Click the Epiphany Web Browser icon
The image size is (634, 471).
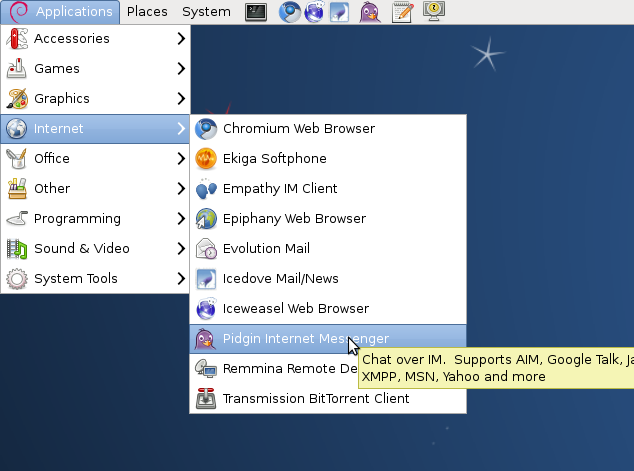pos(206,218)
